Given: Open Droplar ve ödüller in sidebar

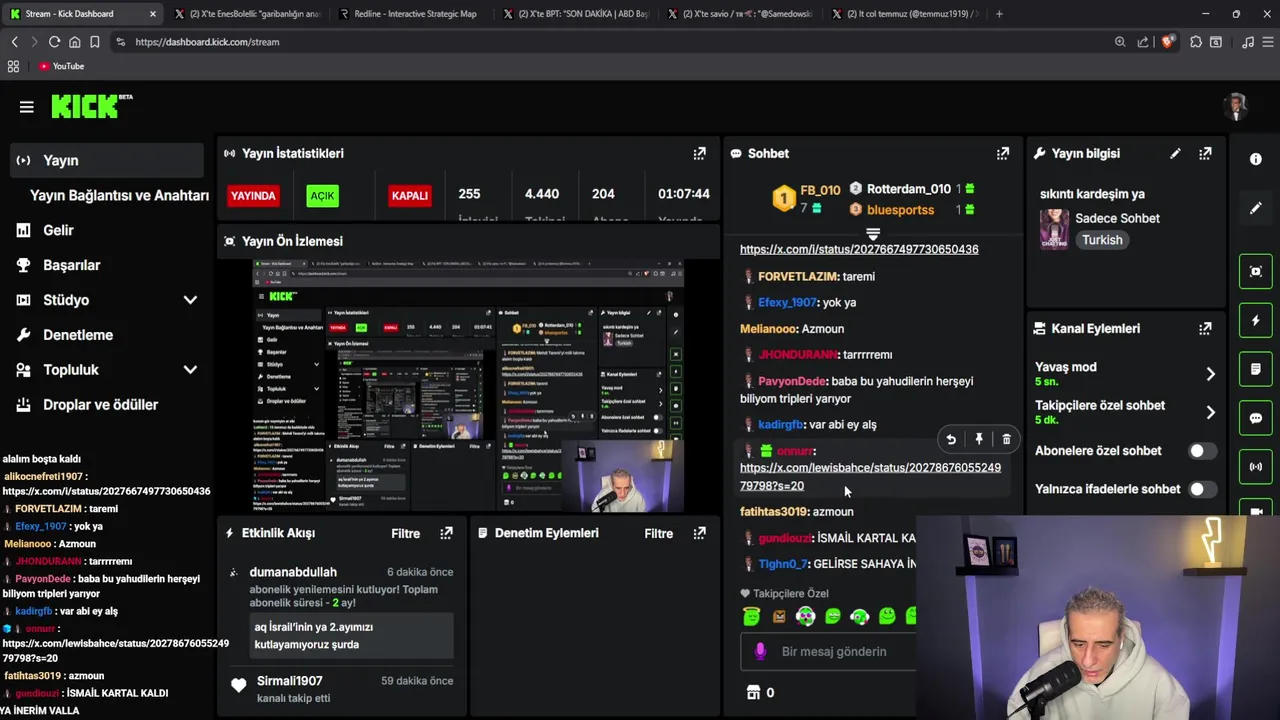Looking at the screenshot, I should pyautogui.click(x=107, y=405).
